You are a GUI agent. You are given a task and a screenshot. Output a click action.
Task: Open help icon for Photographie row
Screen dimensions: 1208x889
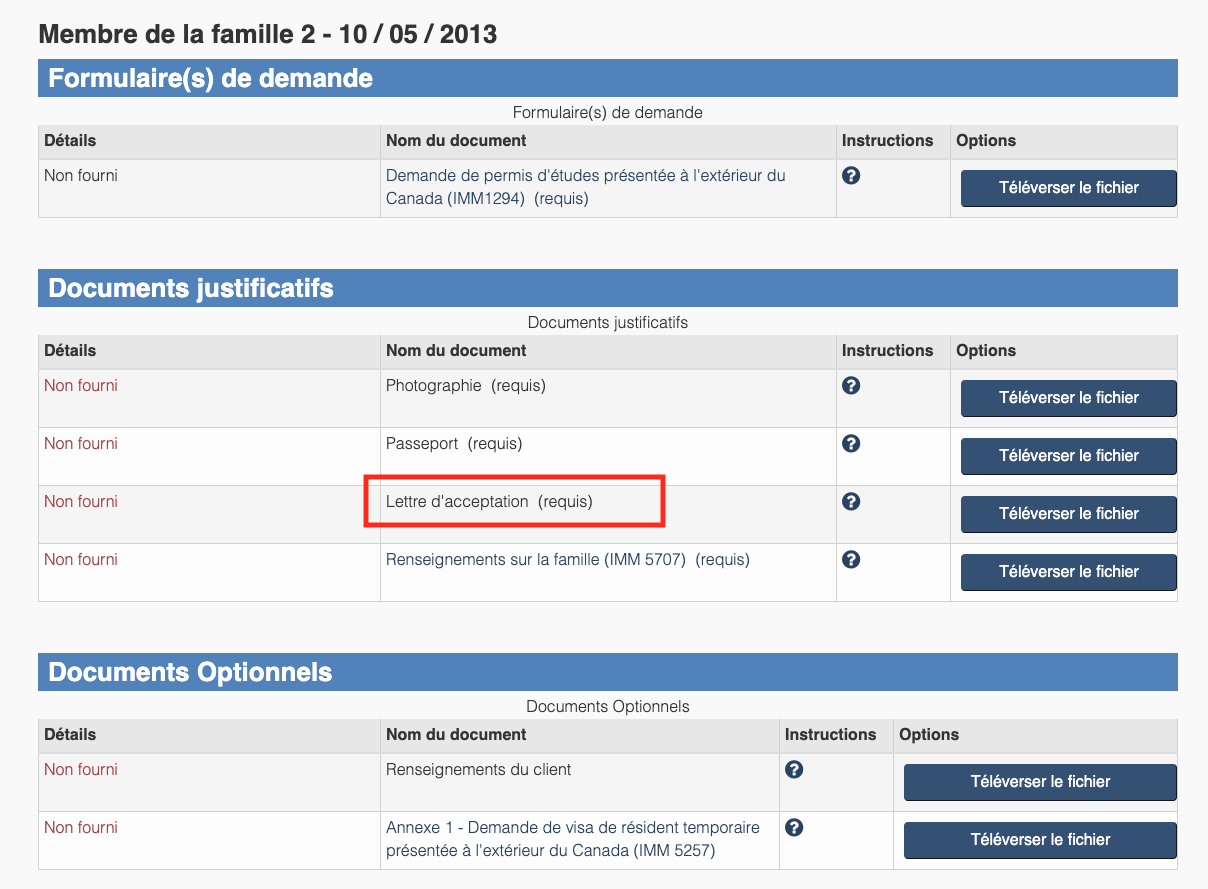tap(851, 386)
